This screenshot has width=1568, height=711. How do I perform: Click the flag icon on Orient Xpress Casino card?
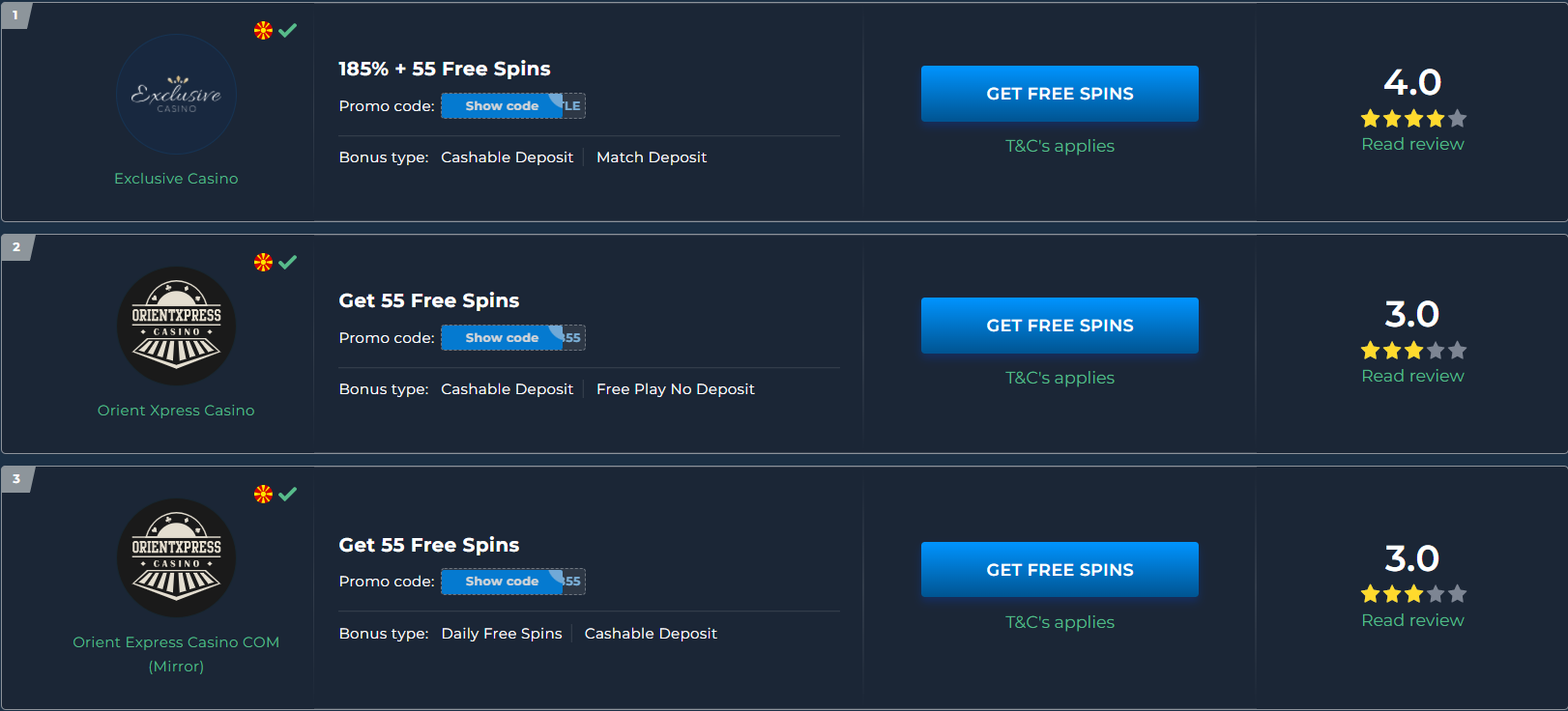(x=263, y=262)
